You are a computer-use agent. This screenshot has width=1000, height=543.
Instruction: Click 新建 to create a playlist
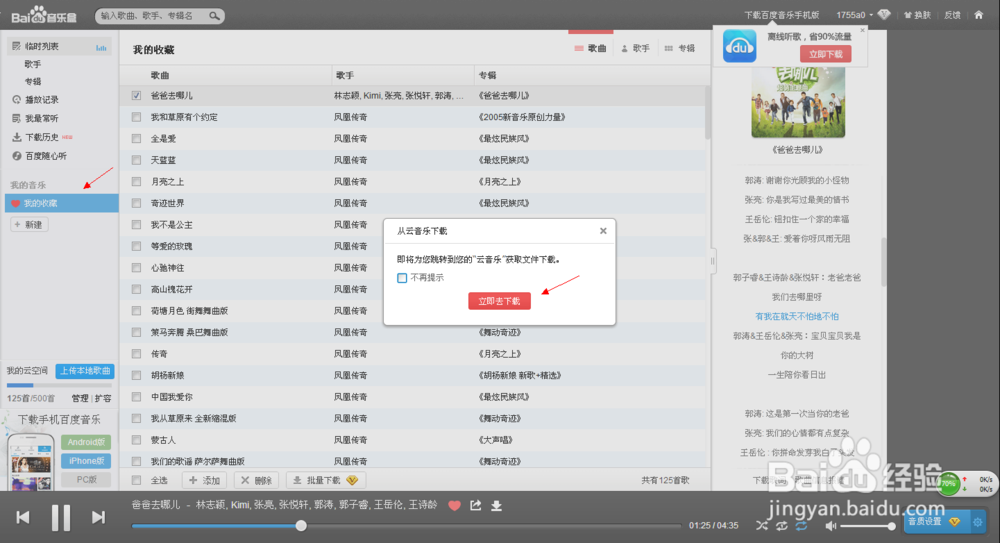[x=29, y=225]
